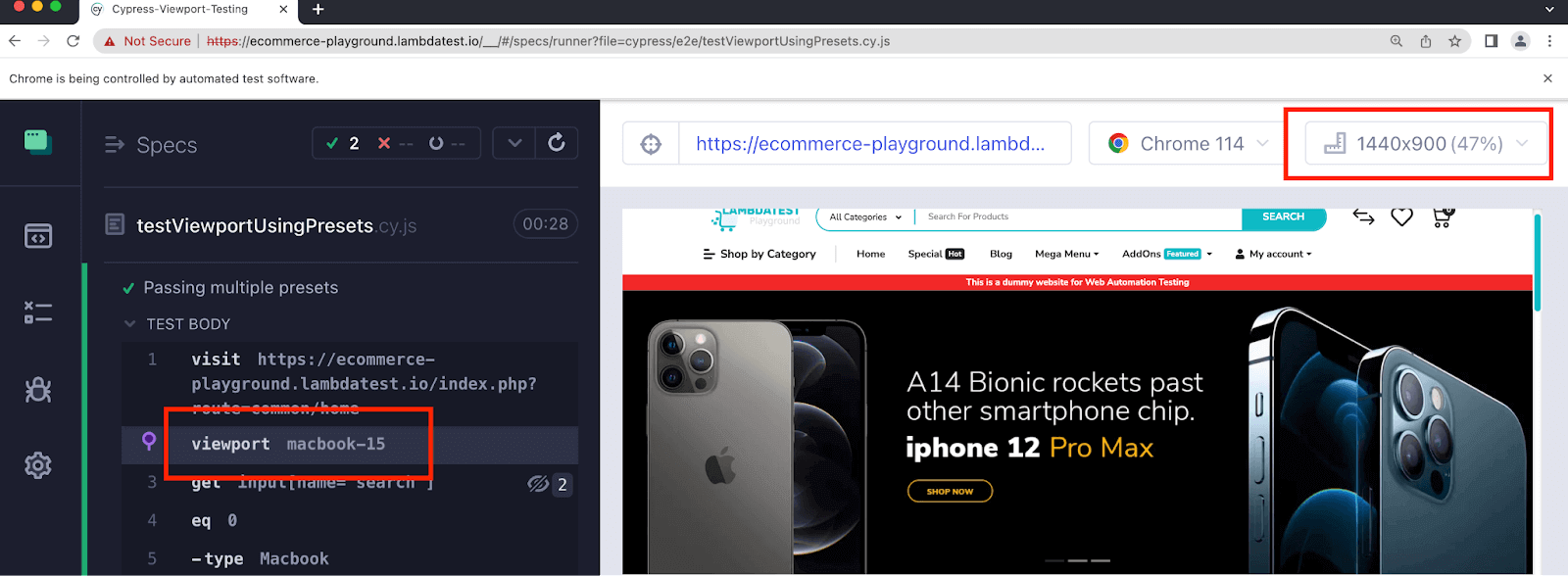Click the pinned snapshot purple pin icon
Screen dimensions: 1568x576
coord(149,441)
